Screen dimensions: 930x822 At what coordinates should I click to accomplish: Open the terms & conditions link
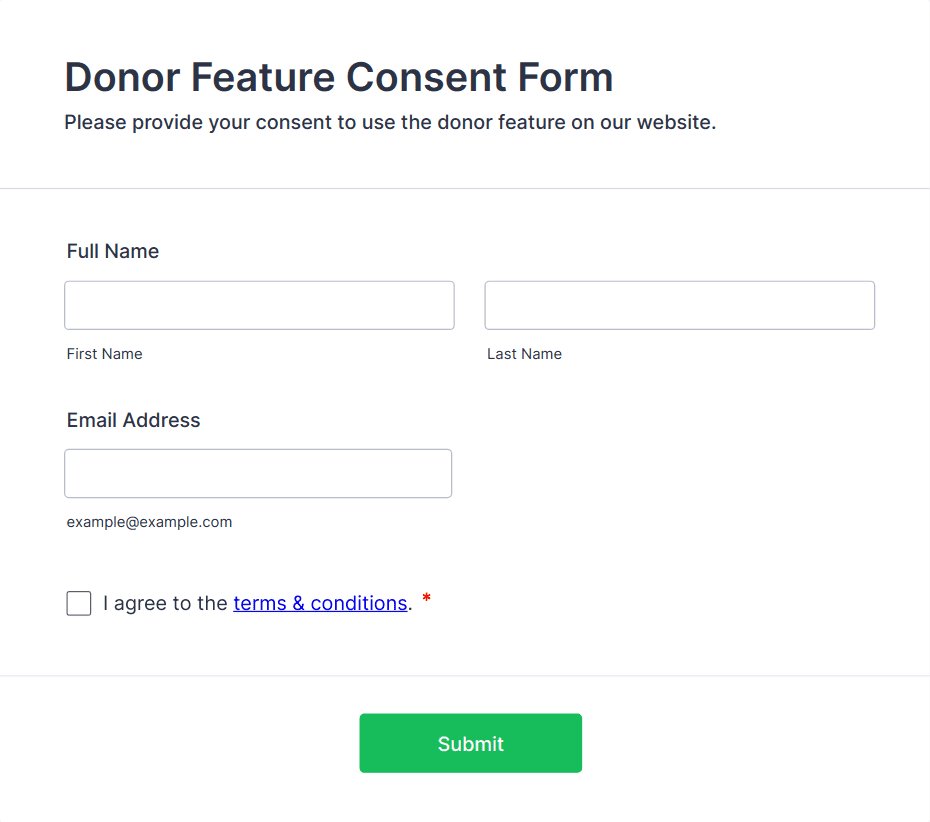(320, 603)
